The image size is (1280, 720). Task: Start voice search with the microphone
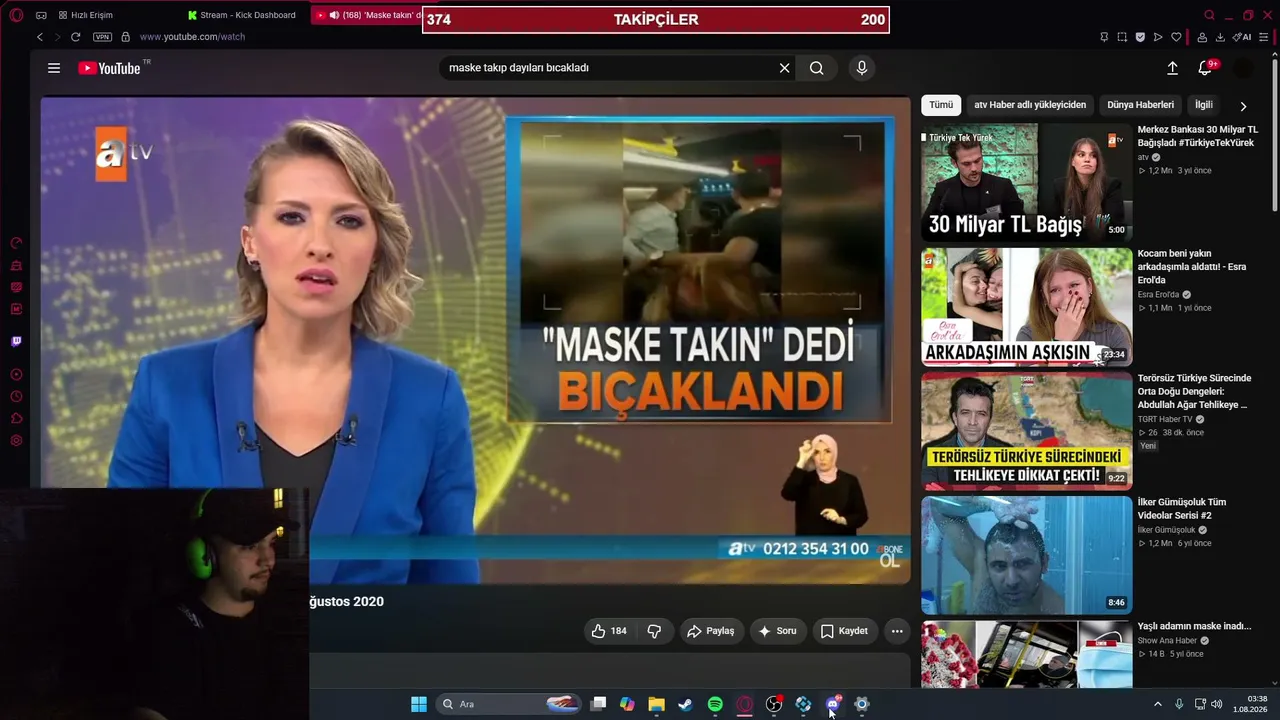(862, 68)
